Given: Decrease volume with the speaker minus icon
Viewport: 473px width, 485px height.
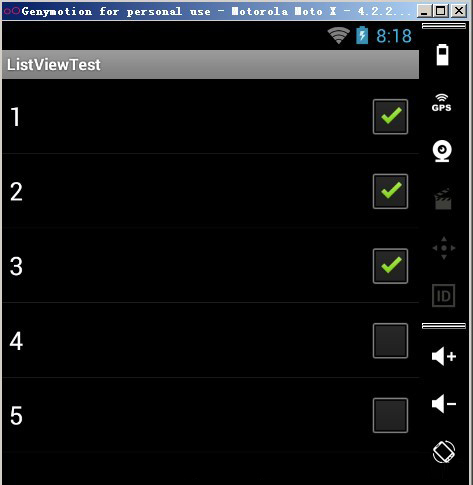Looking at the screenshot, I should coord(444,404).
